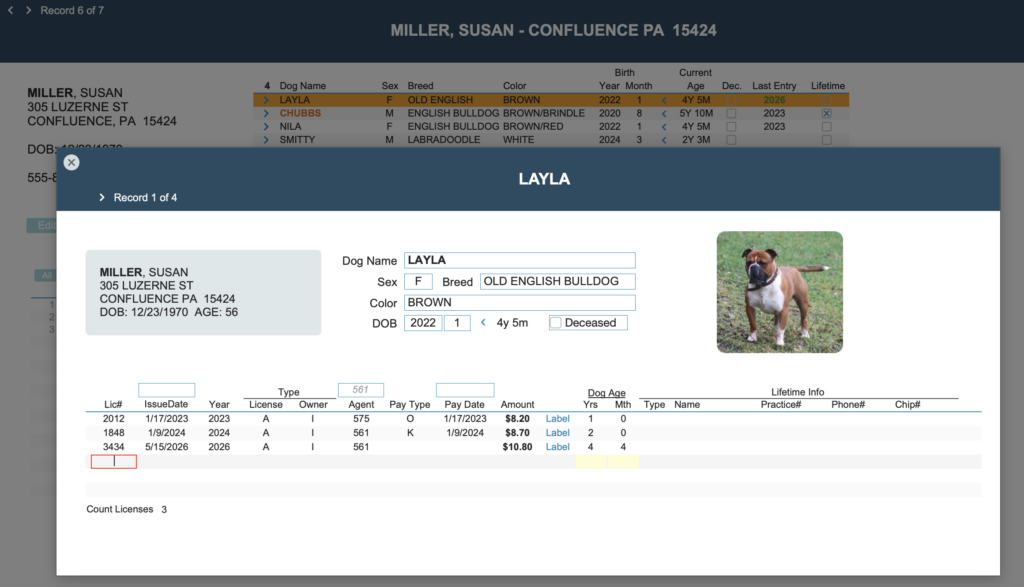1024x587 pixels.
Task: Click pay date 1/9/2024
Action: [x=465, y=433]
